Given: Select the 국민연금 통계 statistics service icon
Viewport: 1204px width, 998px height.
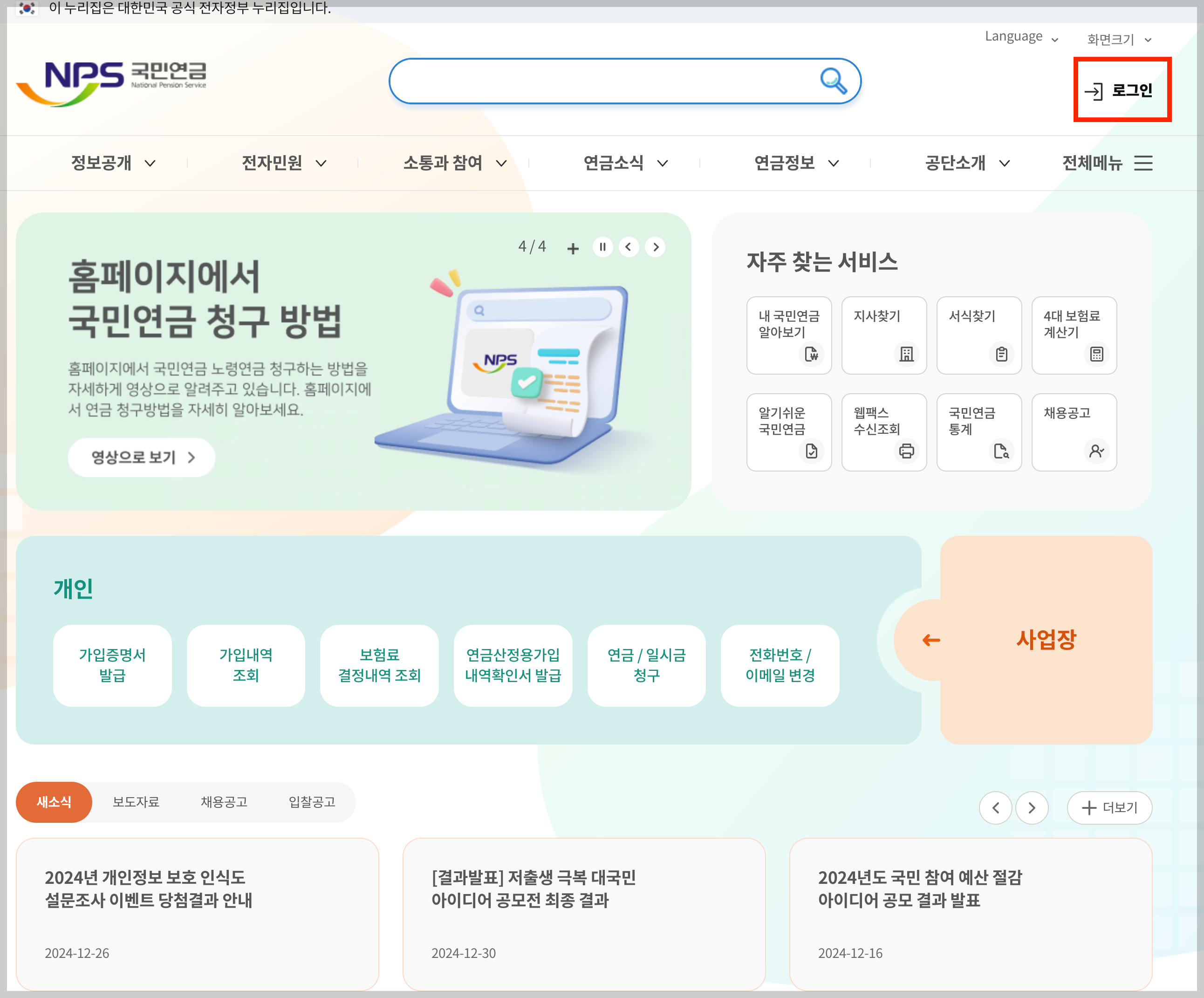Looking at the screenshot, I should click(978, 431).
